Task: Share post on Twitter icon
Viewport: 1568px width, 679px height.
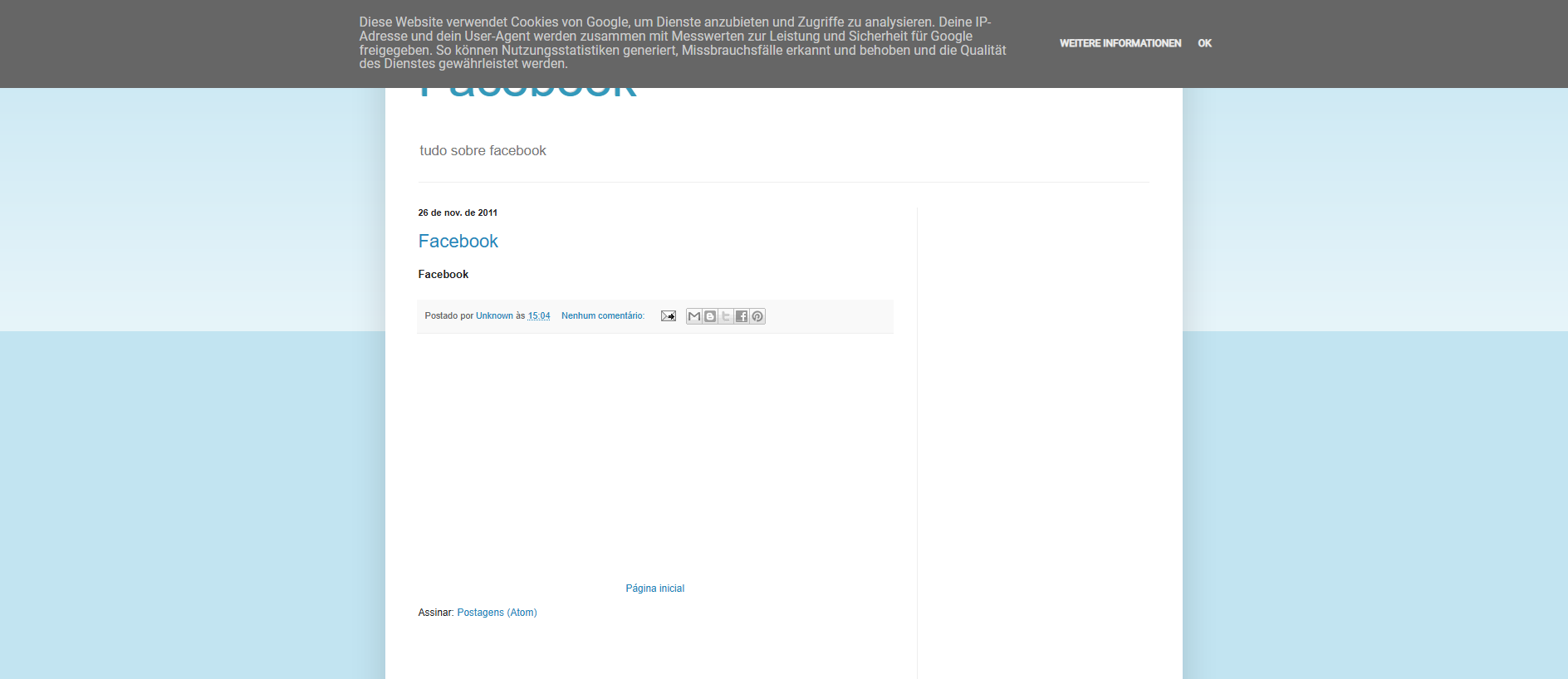Action: [x=726, y=316]
